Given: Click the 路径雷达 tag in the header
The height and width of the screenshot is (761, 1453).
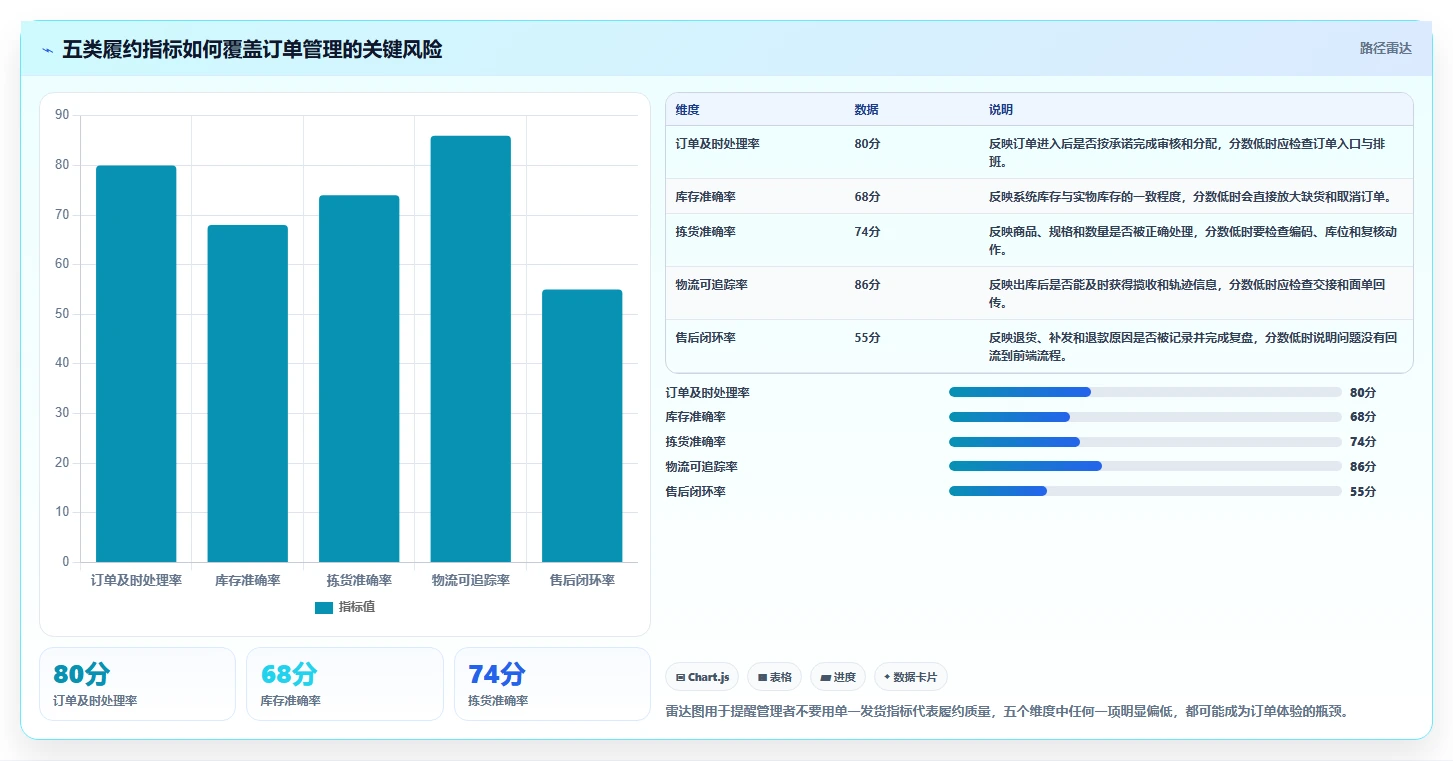Looking at the screenshot, I should [1386, 48].
